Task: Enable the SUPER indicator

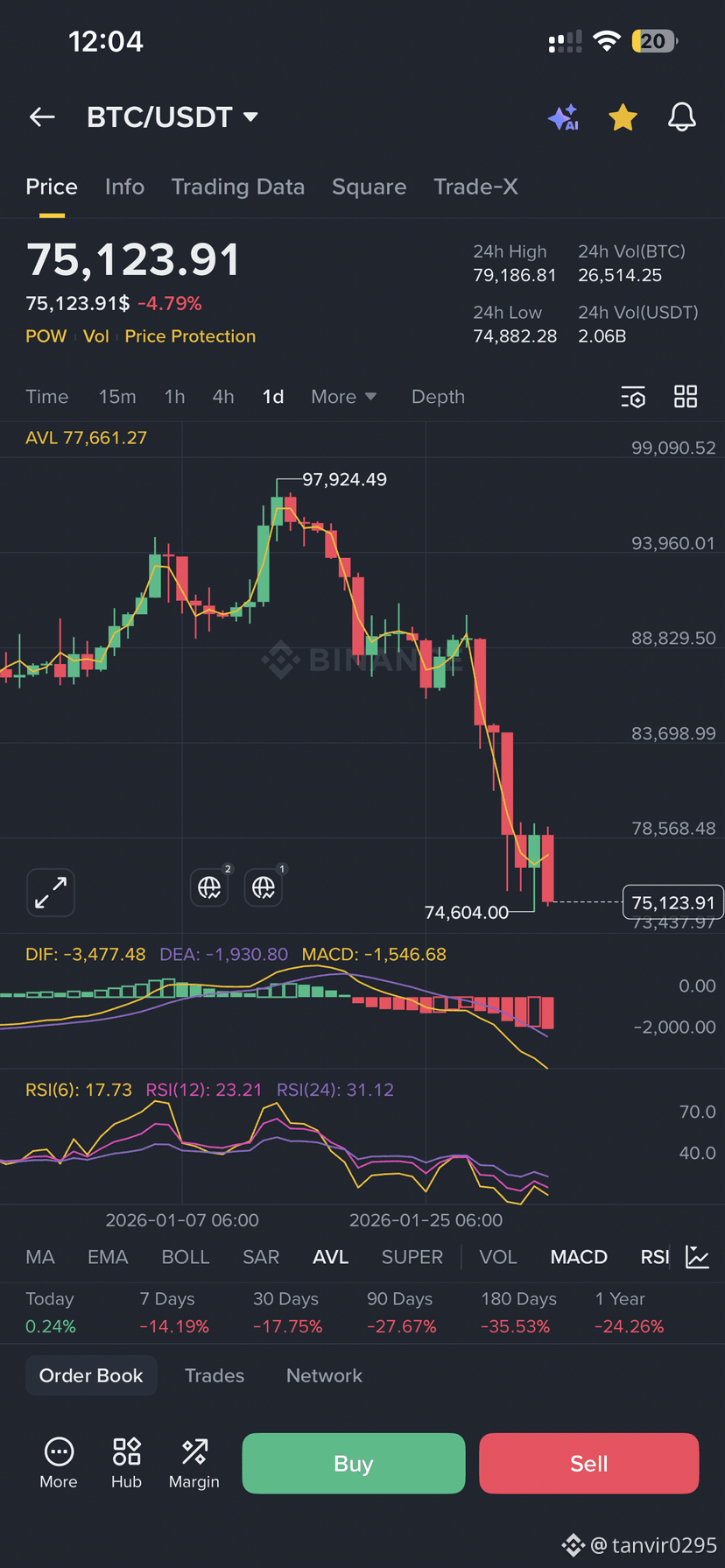Action: [x=412, y=1257]
